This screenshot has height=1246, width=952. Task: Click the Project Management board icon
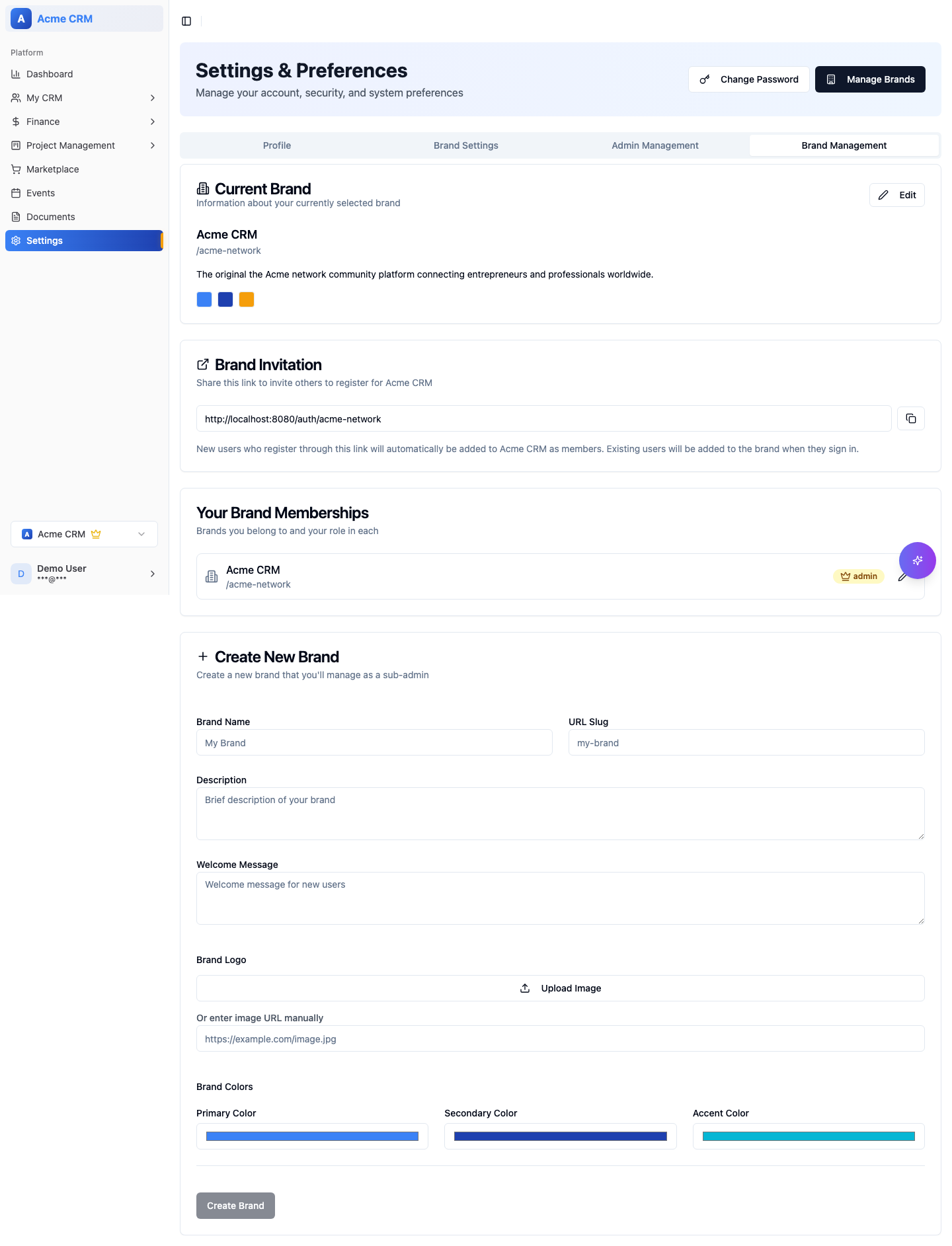click(x=16, y=145)
